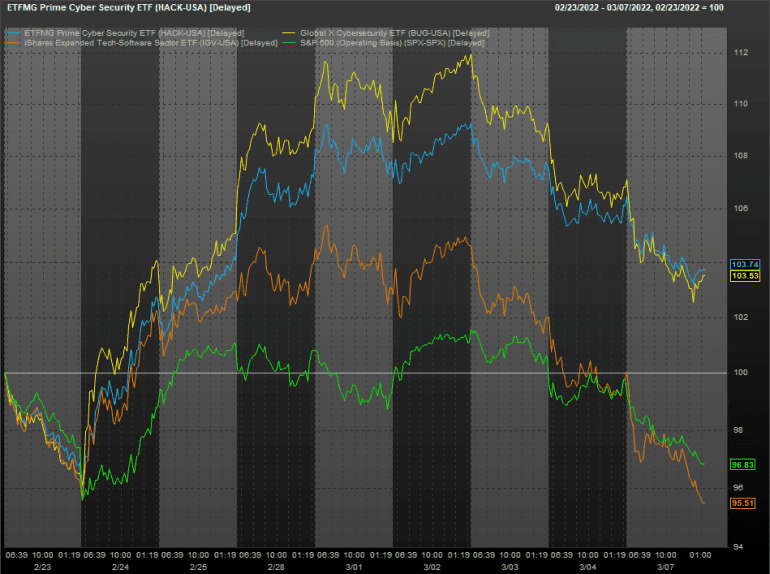Click the 112 value on the y-axis
The image size is (770, 574).
[x=742, y=52]
